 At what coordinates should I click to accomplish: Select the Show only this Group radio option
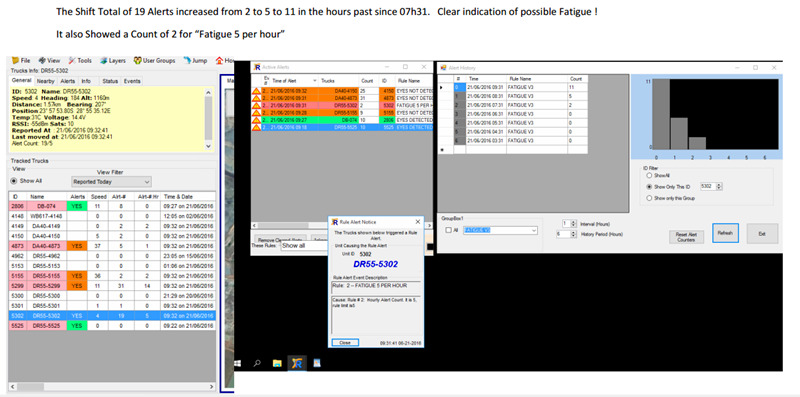[649, 198]
